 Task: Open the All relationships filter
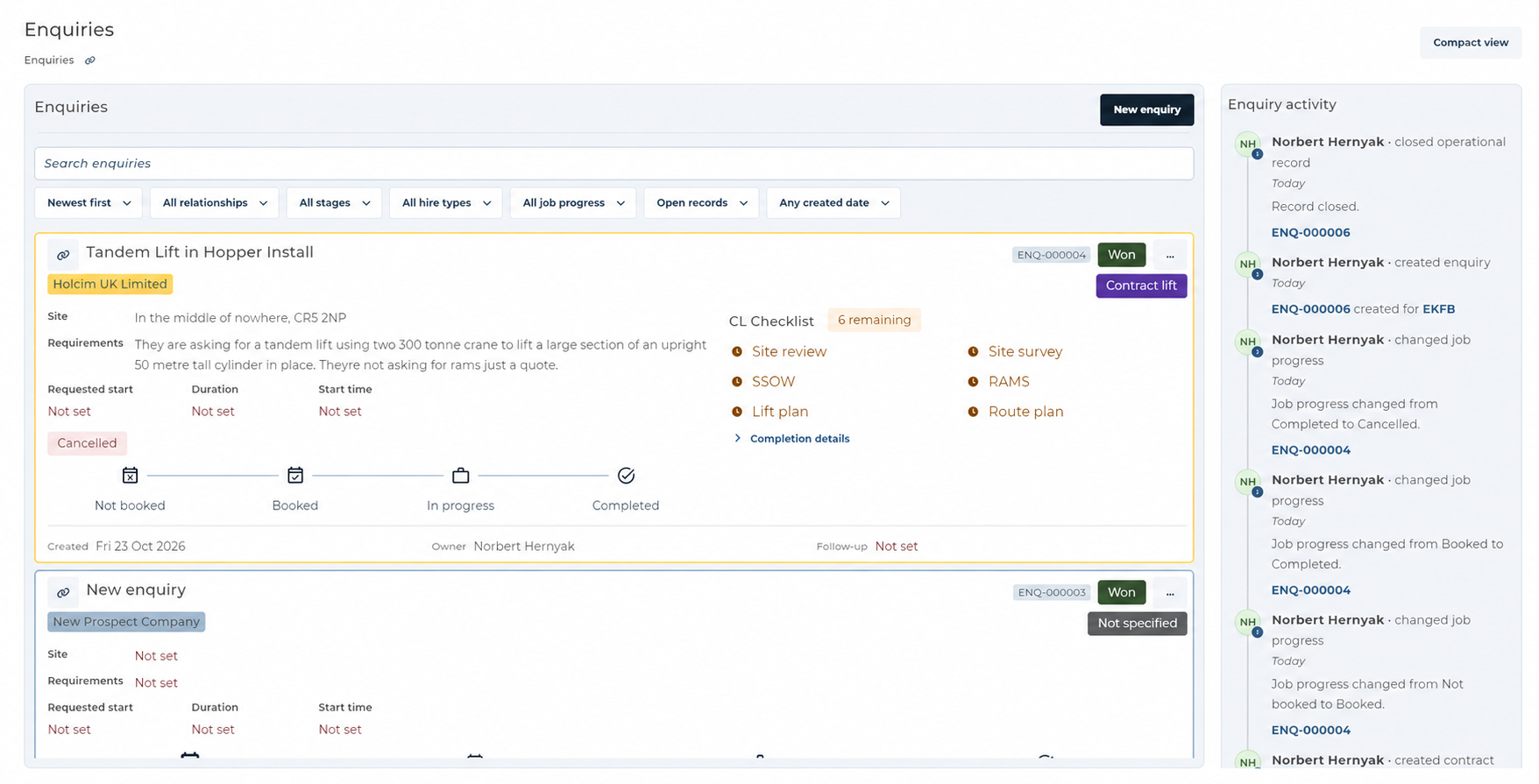[x=215, y=203]
